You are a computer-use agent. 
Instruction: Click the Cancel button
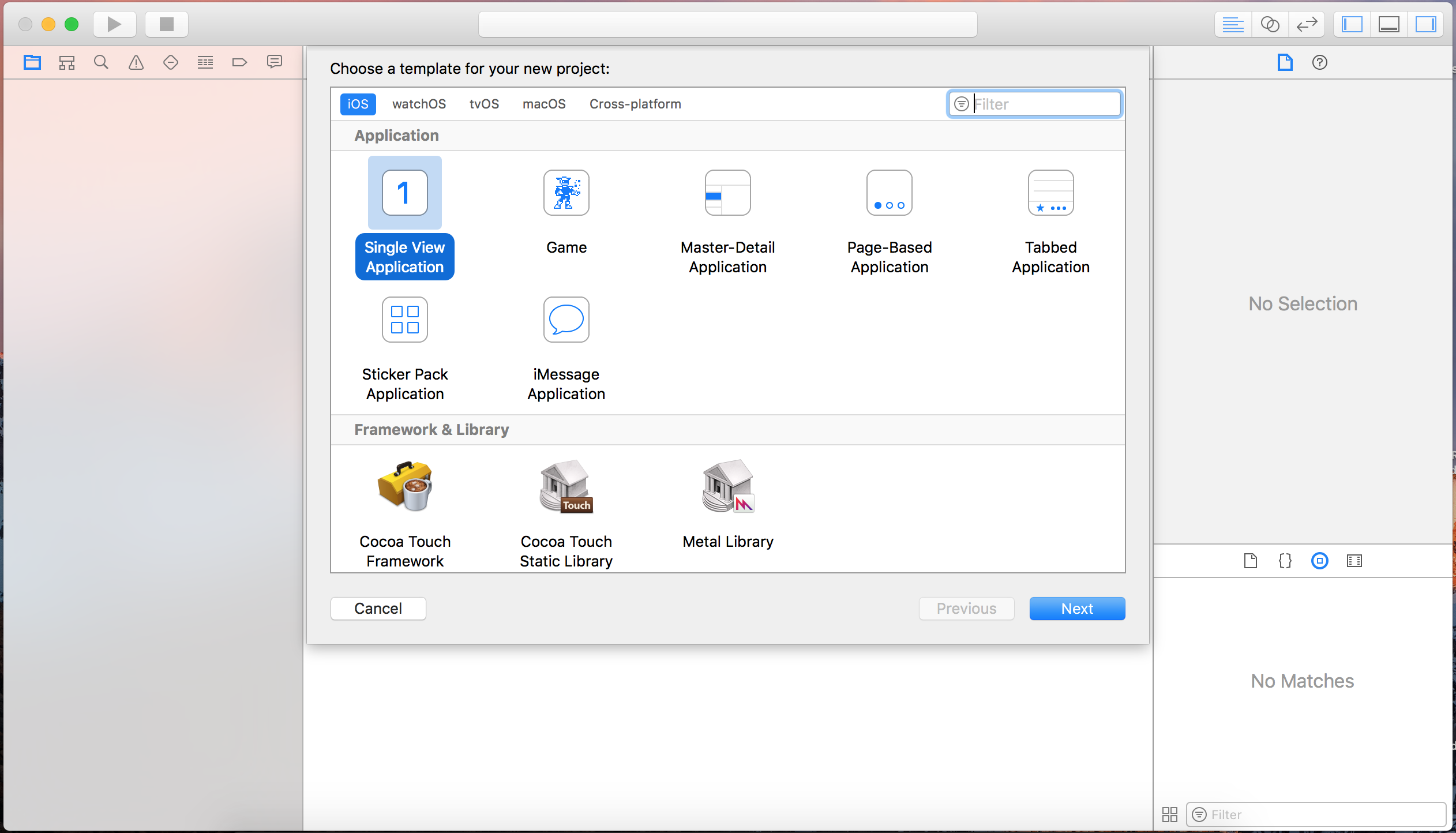(378, 609)
